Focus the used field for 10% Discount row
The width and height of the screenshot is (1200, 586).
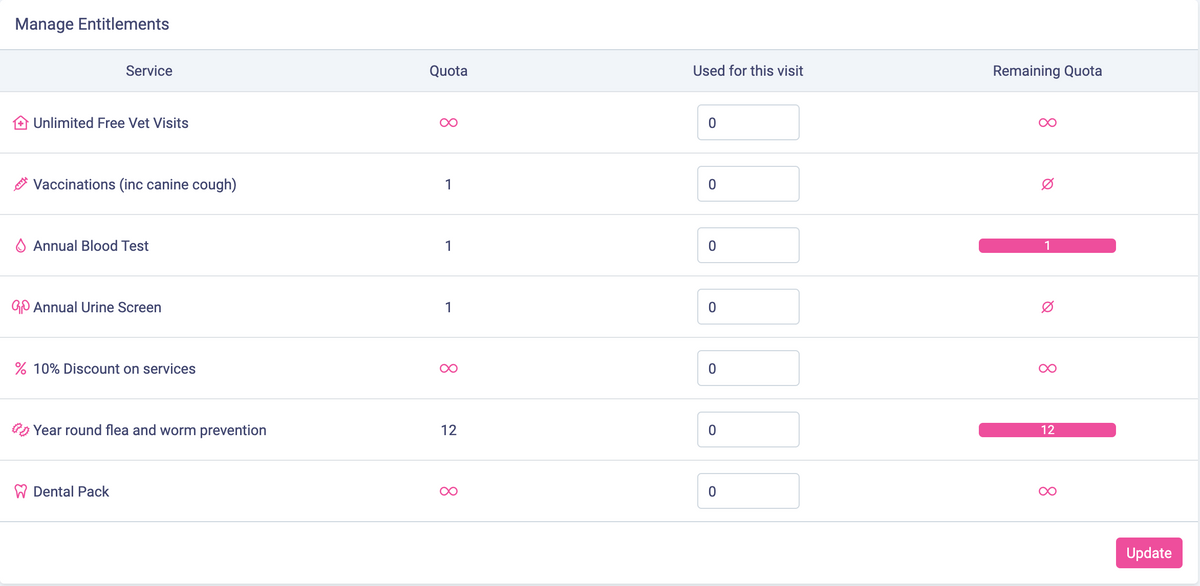(748, 369)
